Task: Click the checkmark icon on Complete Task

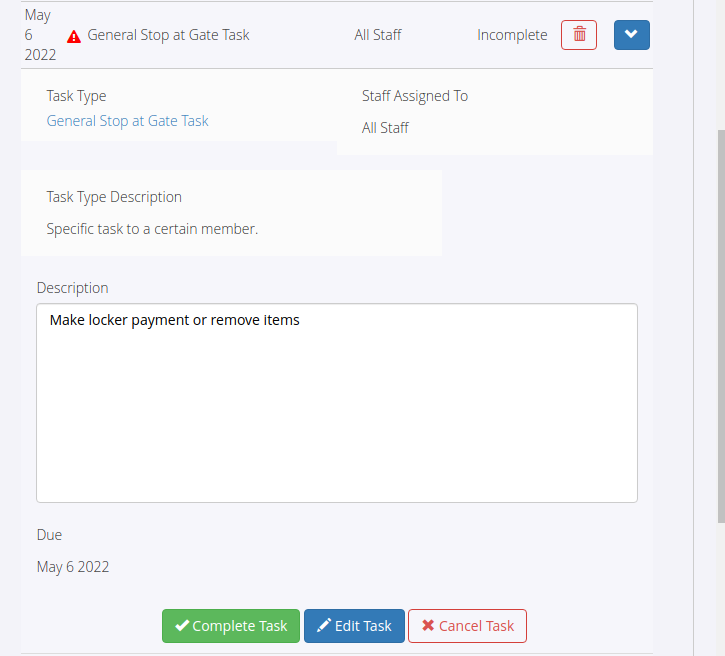Action: [182, 625]
